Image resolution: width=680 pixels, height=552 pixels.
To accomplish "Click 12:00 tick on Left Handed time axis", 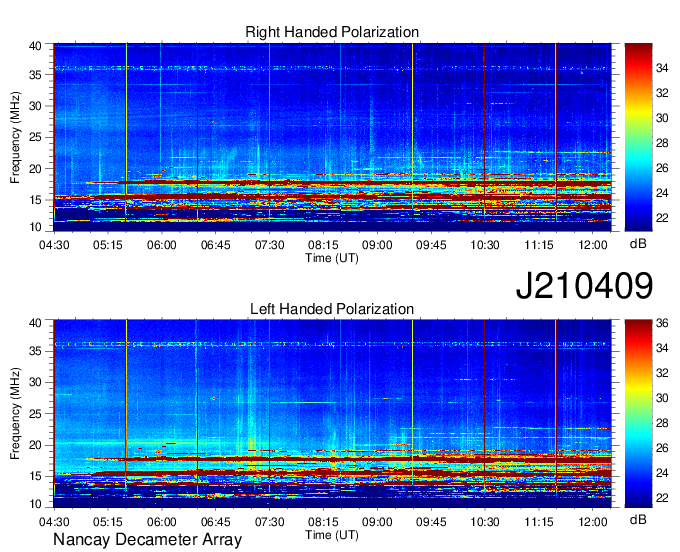I will click(593, 522).
